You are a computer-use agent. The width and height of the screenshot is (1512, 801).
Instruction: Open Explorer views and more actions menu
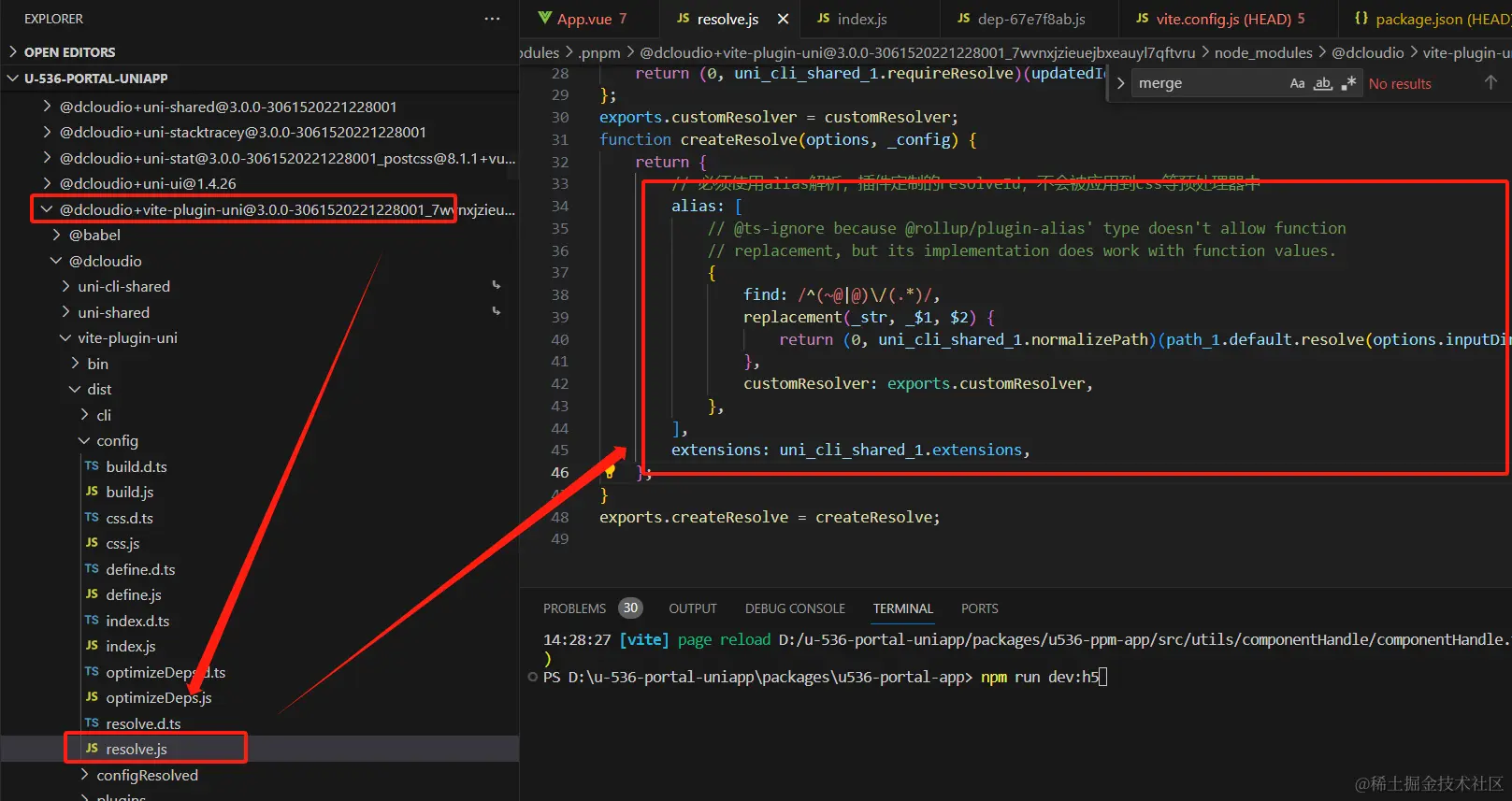point(492,19)
